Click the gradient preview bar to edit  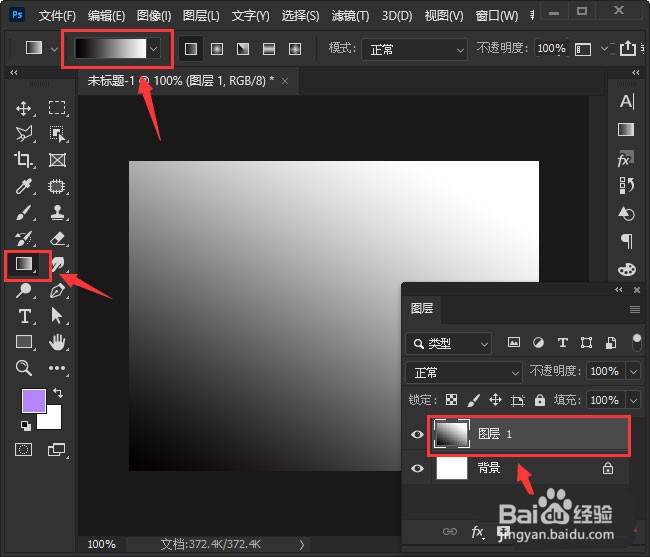(x=110, y=48)
